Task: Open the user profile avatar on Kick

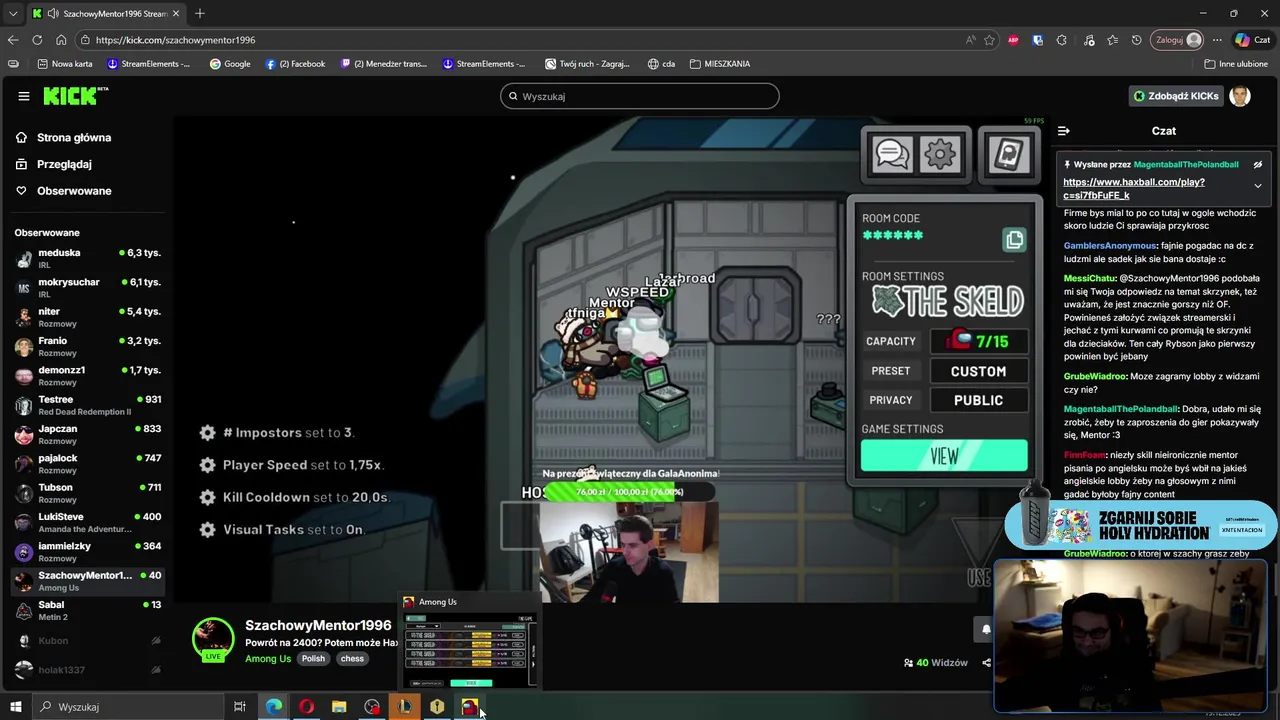Action: pyautogui.click(x=1240, y=96)
